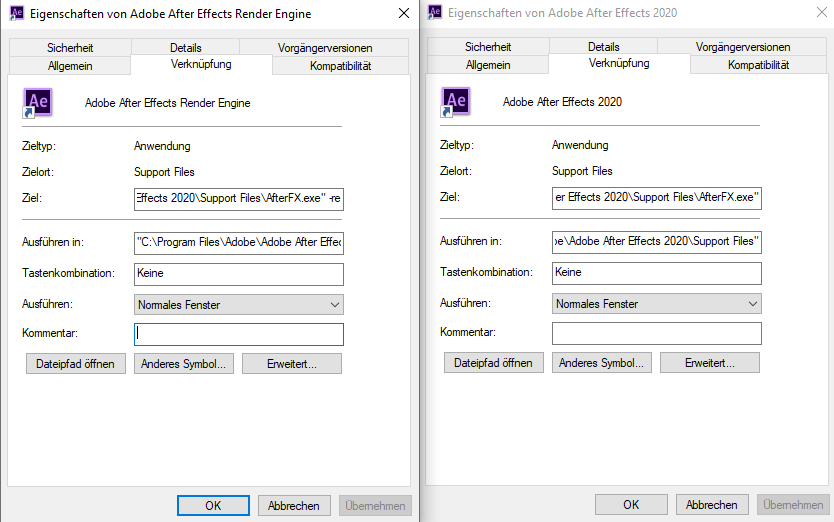834x522 pixels.
Task: Click the Ziel field in Render Engine dialog
Action: (239, 199)
